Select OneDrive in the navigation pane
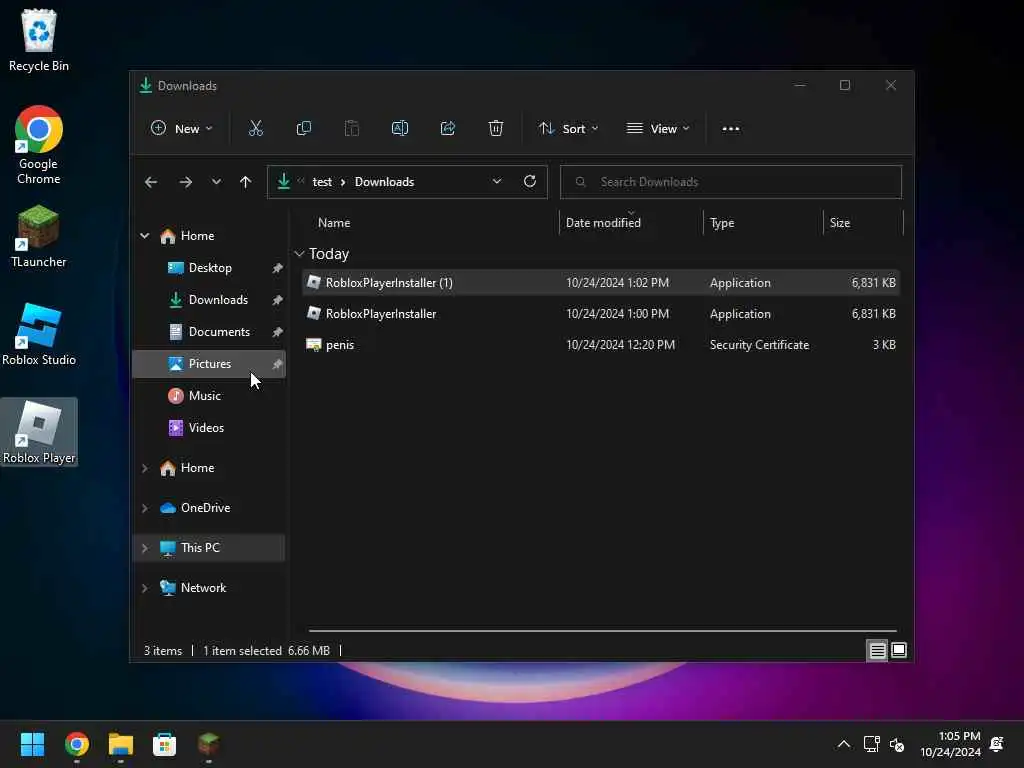The height and width of the screenshot is (768, 1024). click(209, 508)
